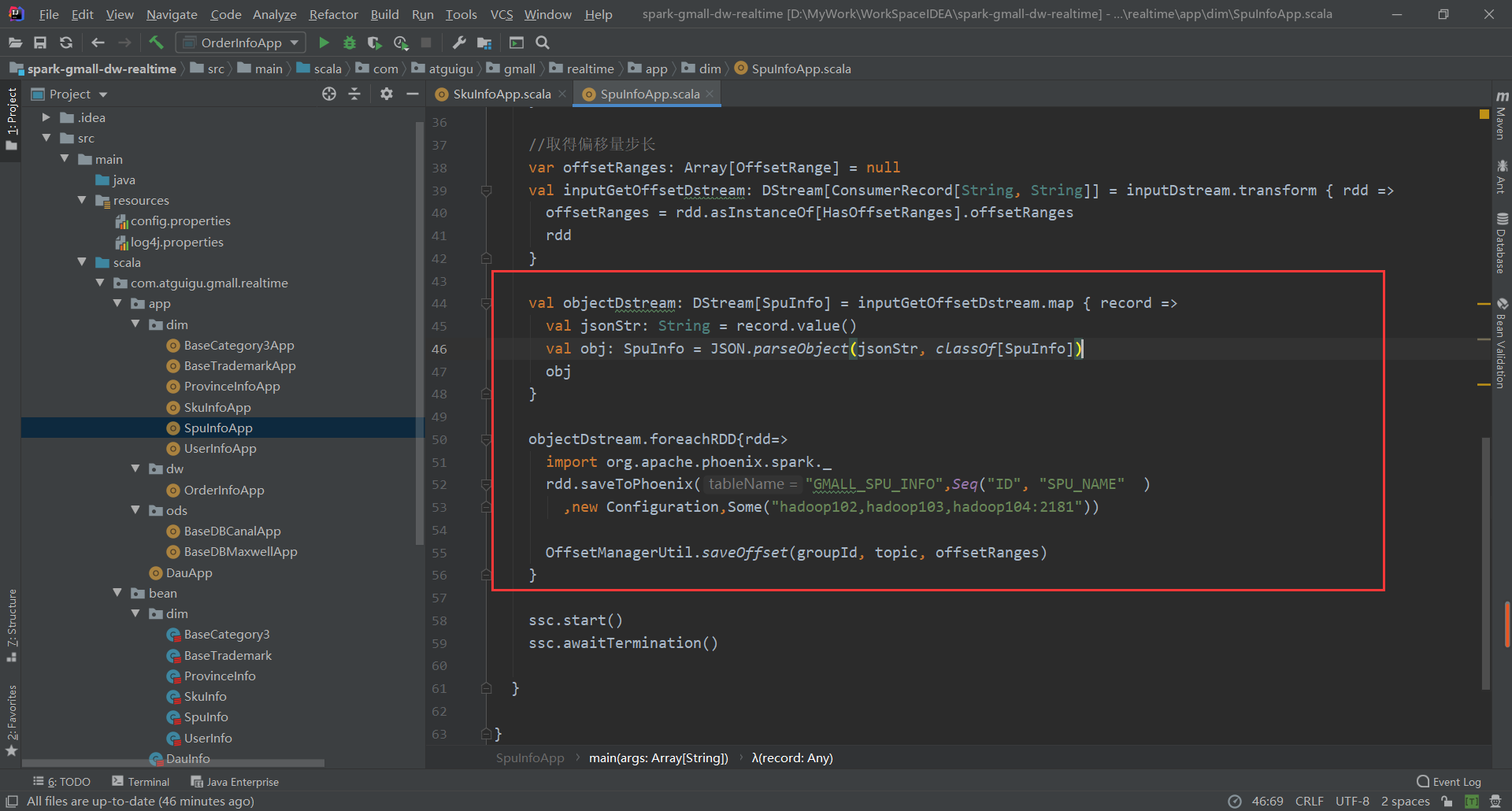Start debugging with the bug icon

click(x=349, y=43)
